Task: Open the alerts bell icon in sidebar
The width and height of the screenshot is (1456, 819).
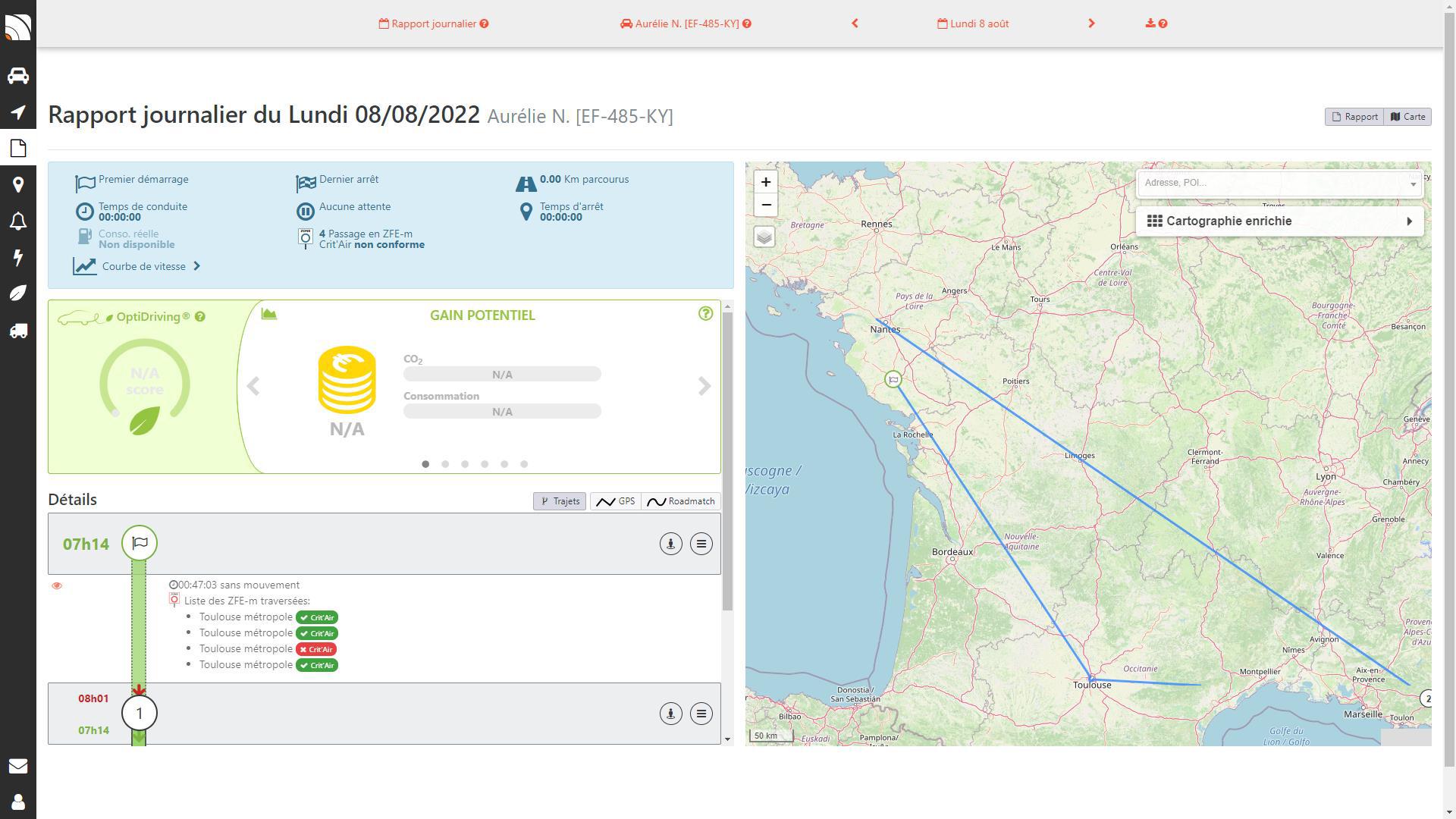Action: coord(18,221)
